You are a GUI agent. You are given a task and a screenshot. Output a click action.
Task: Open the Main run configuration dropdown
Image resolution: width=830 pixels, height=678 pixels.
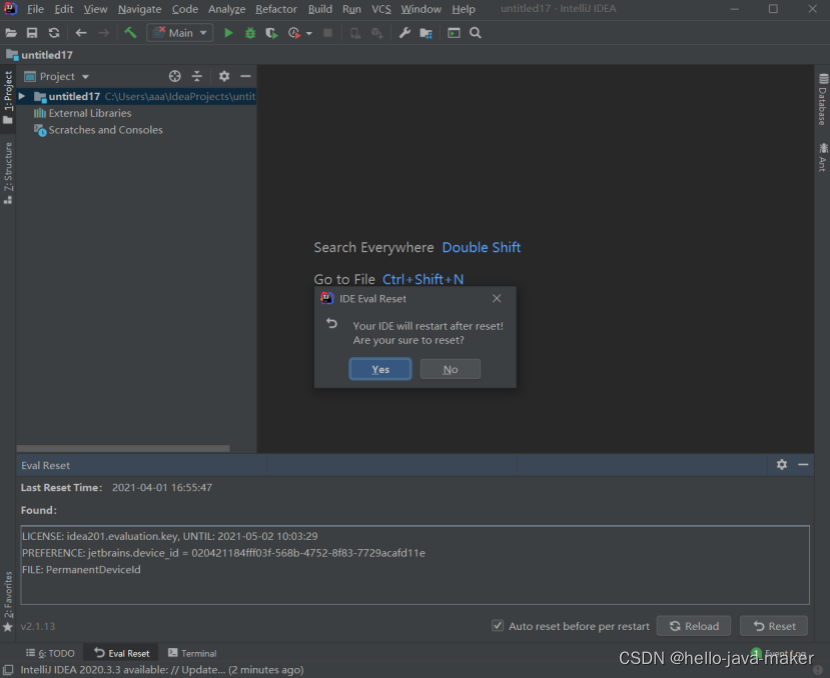(x=180, y=33)
